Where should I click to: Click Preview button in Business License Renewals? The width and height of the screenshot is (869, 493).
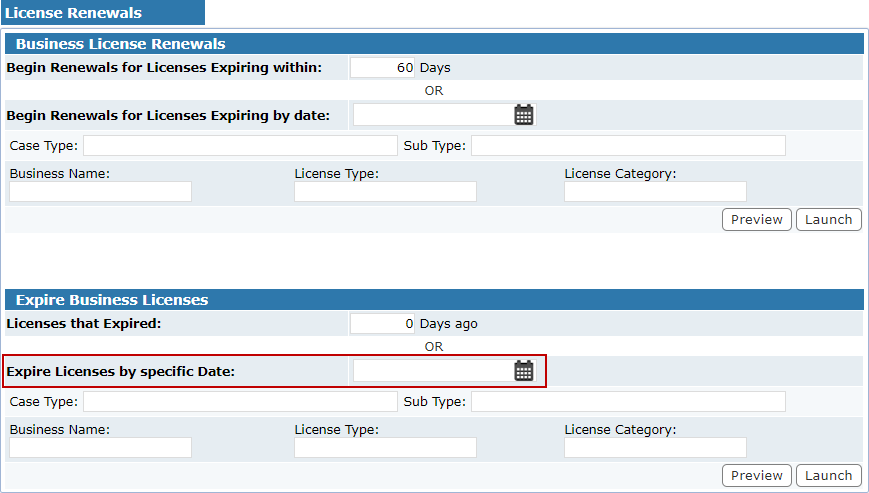click(x=756, y=220)
